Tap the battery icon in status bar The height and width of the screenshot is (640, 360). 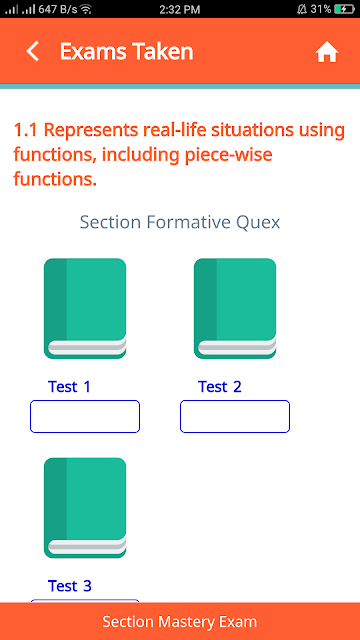[x=345, y=9]
